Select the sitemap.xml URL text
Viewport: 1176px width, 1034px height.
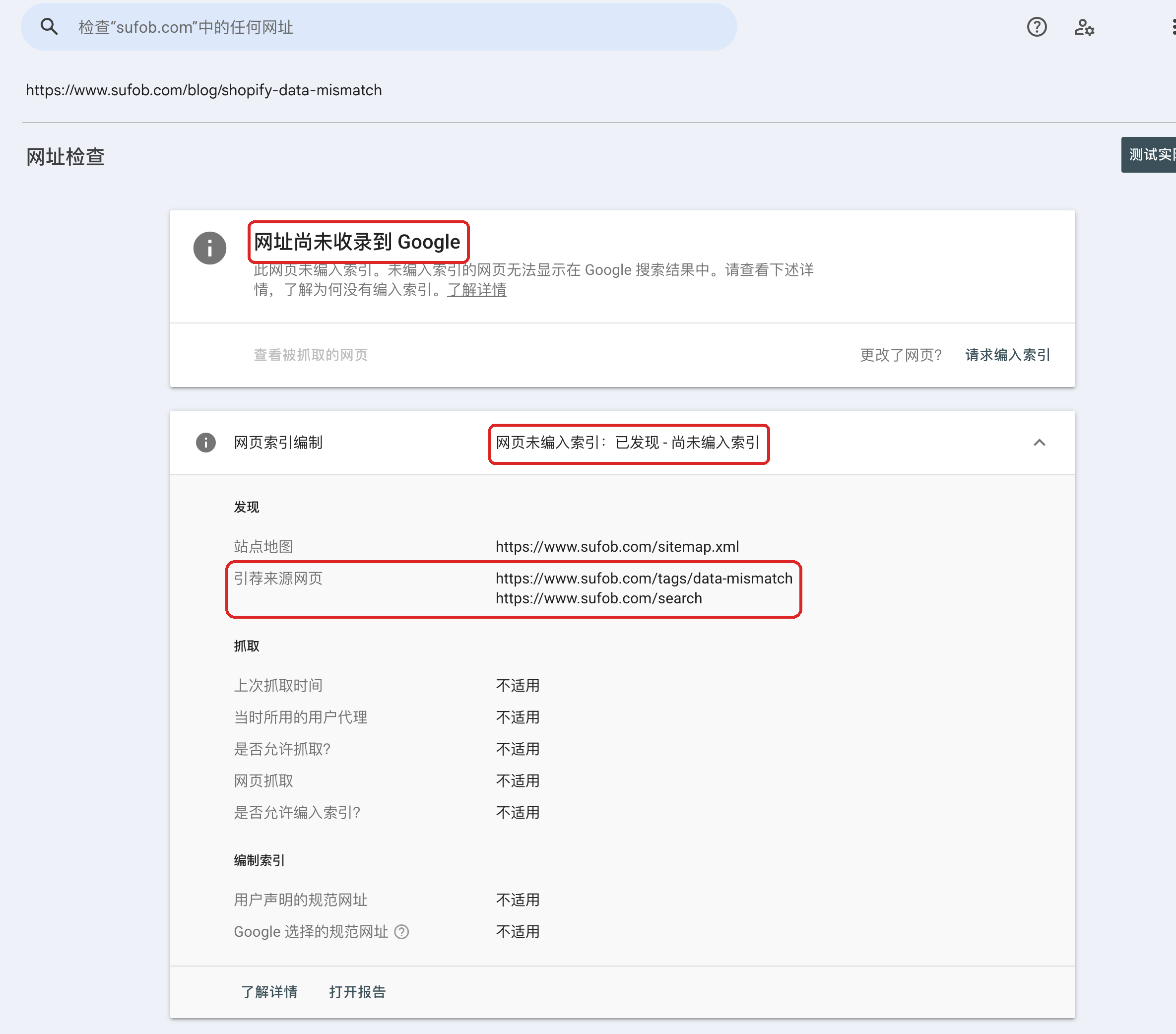[x=617, y=546]
